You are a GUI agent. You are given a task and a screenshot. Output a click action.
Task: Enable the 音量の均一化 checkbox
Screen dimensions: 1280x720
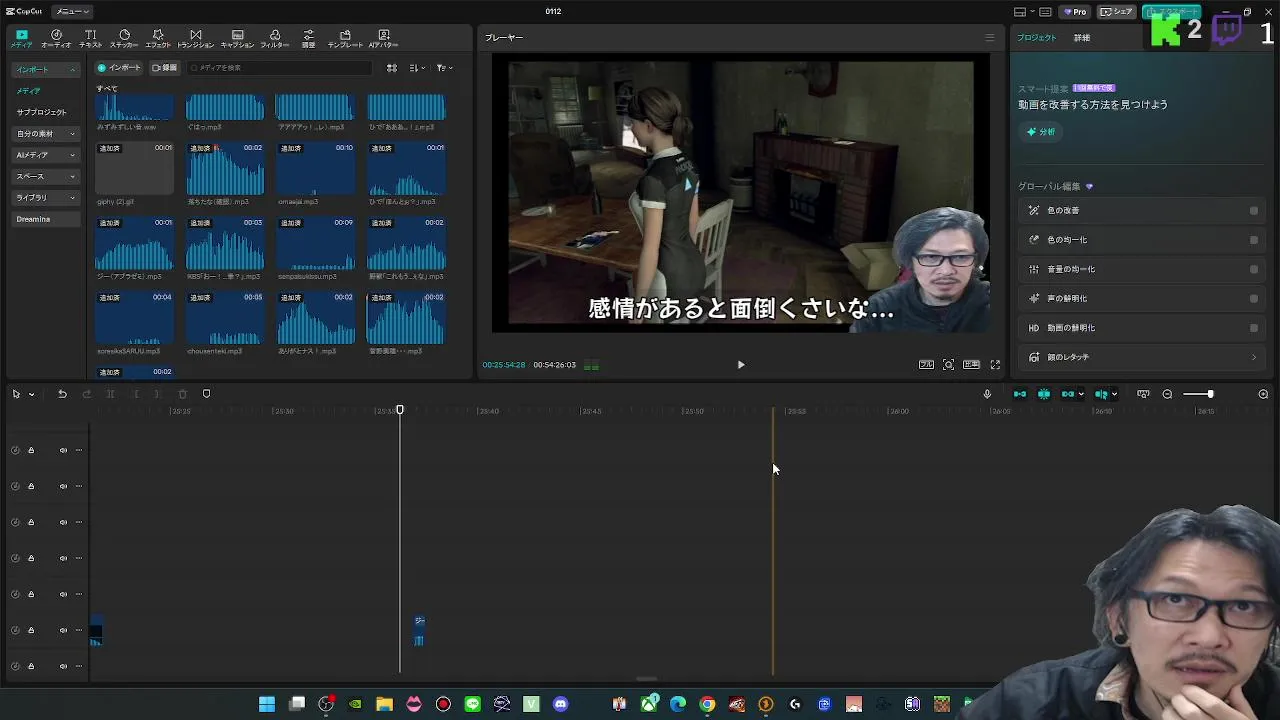click(x=1254, y=269)
